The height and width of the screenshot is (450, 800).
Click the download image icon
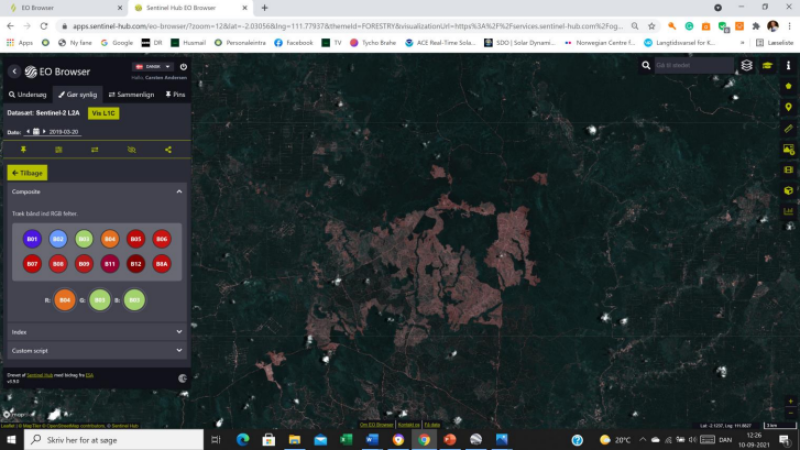point(788,149)
